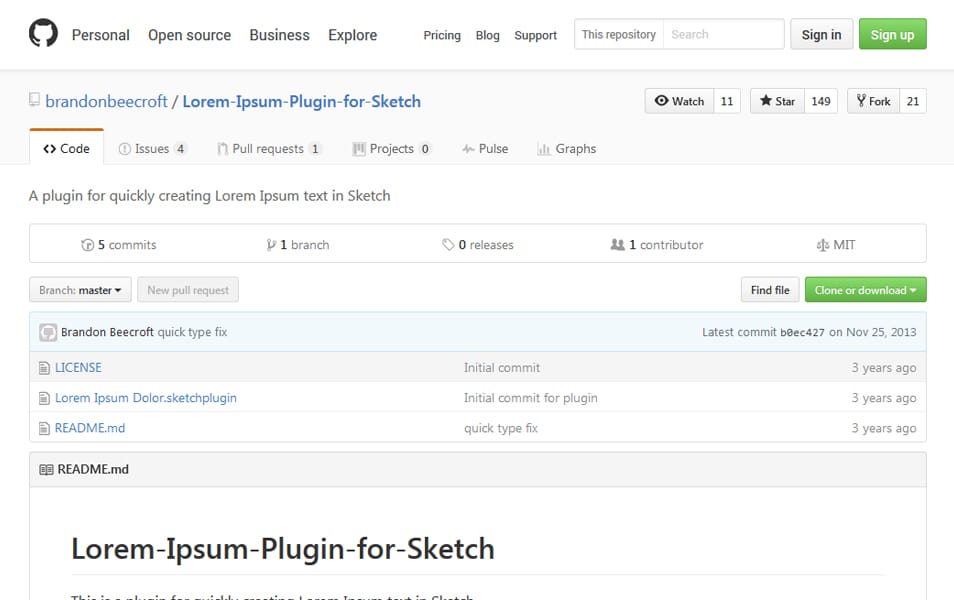Open the README.md file link
This screenshot has height=600, width=954.
(x=89, y=428)
